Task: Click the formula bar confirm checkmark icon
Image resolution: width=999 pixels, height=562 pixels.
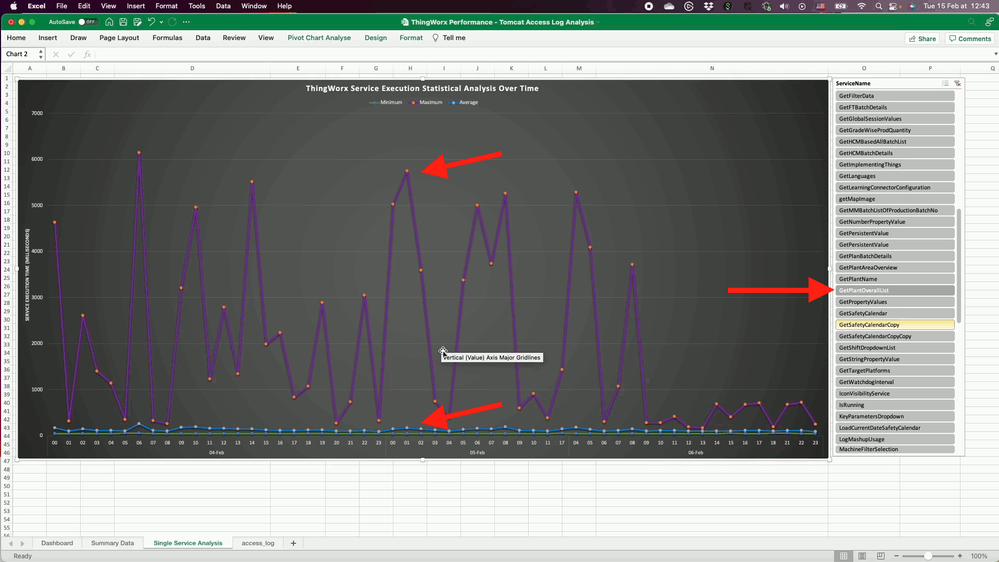Action: (x=71, y=54)
